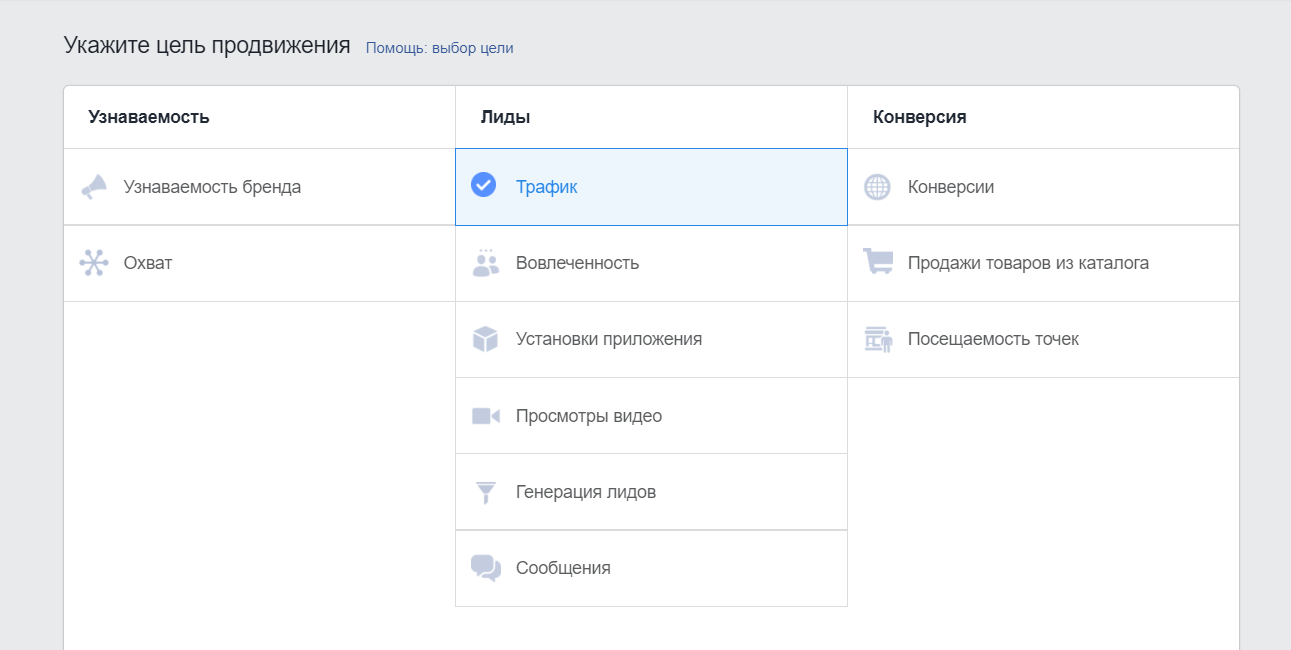
Task: Choose the Охват objective
Action: coord(148,263)
